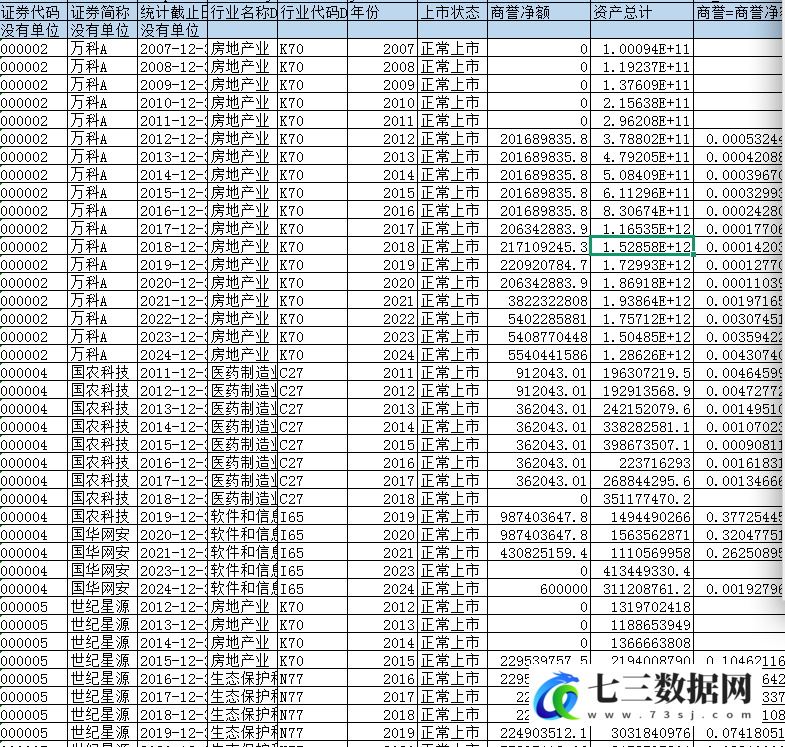Image resolution: width=785 pixels, height=747 pixels.
Task: Select the 商誉净额 header cell
Action: point(539,13)
